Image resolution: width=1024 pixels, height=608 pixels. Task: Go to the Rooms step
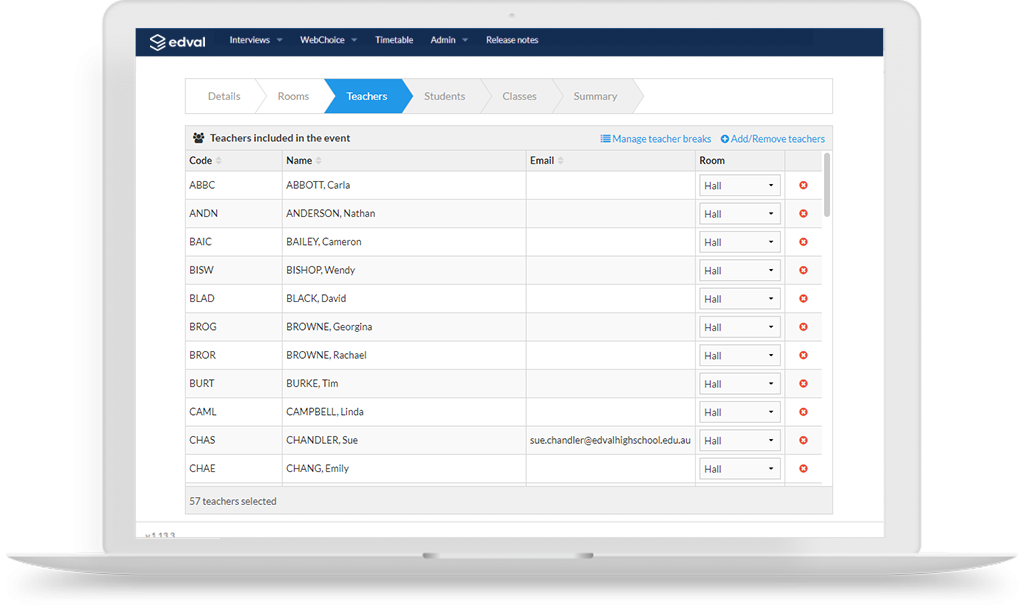[x=293, y=96]
